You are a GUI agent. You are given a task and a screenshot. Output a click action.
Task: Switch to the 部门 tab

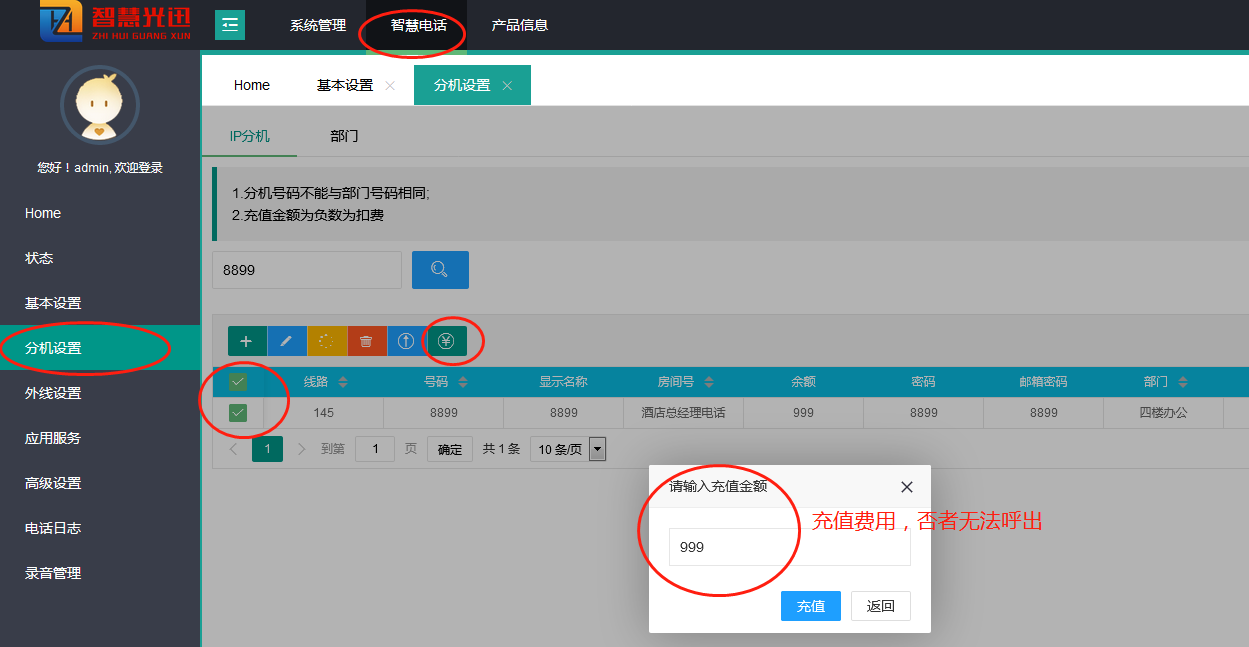tap(344, 136)
